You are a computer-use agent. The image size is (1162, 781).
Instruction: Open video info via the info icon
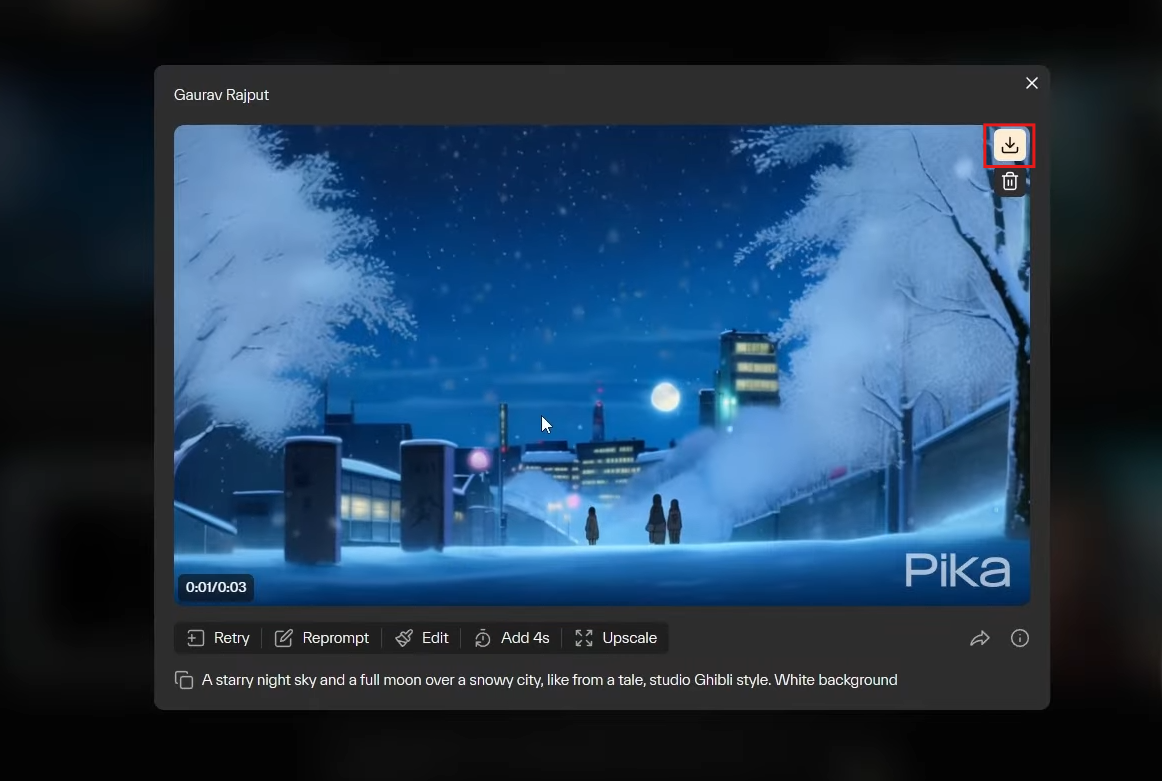(1020, 637)
